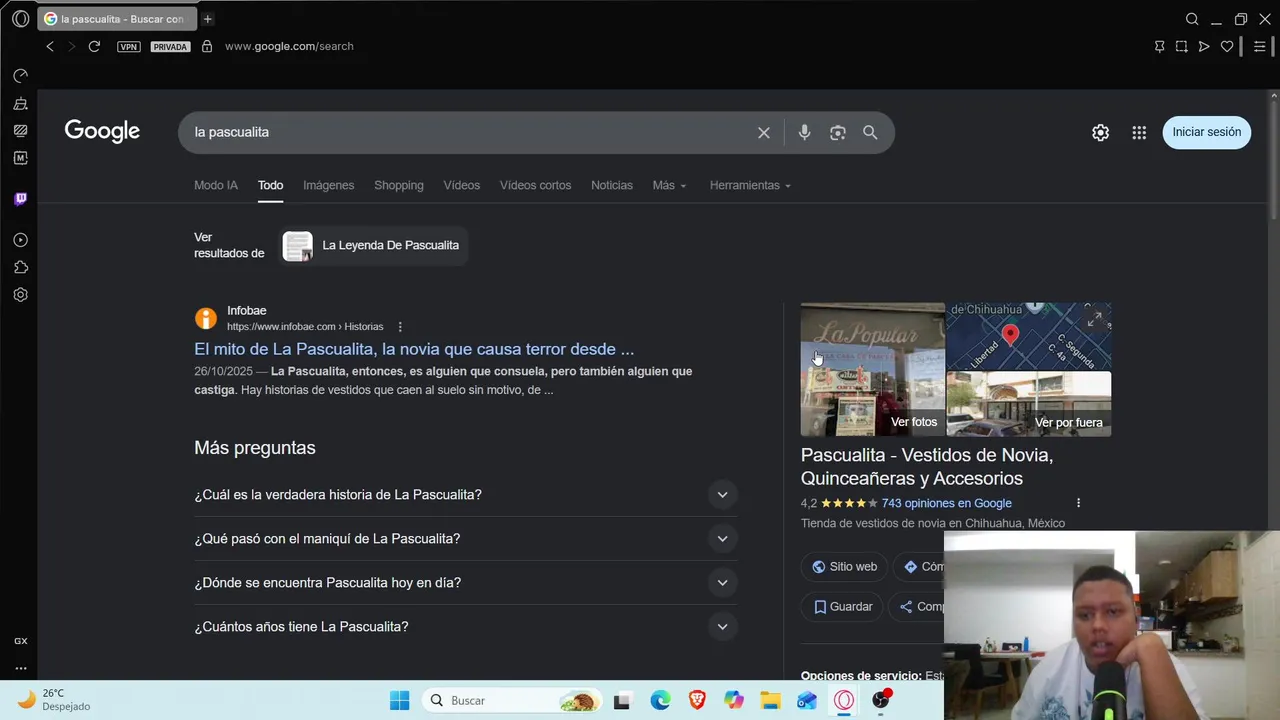This screenshot has height=720, width=1280.
Task: Click the GX corner icon in sidebar
Action: pyautogui.click(x=20, y=641)
